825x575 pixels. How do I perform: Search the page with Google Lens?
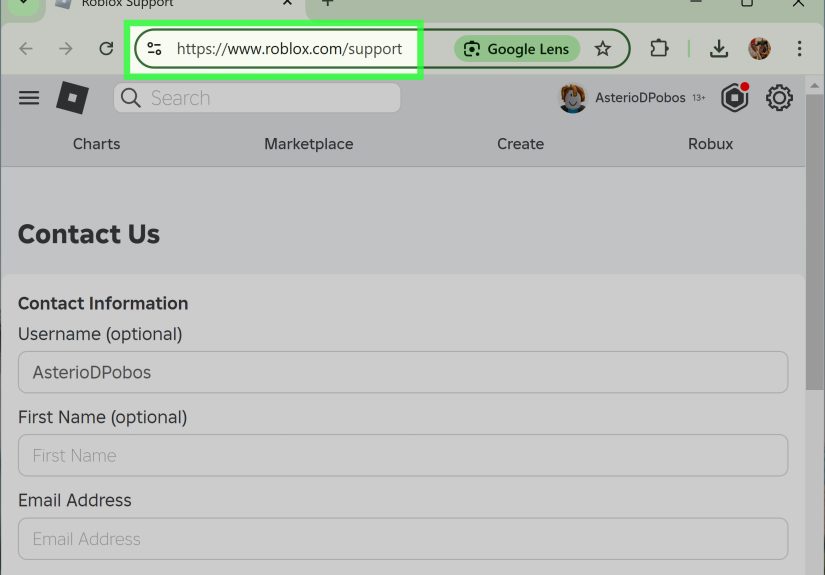pyautogui.click(x=517, y=49)
